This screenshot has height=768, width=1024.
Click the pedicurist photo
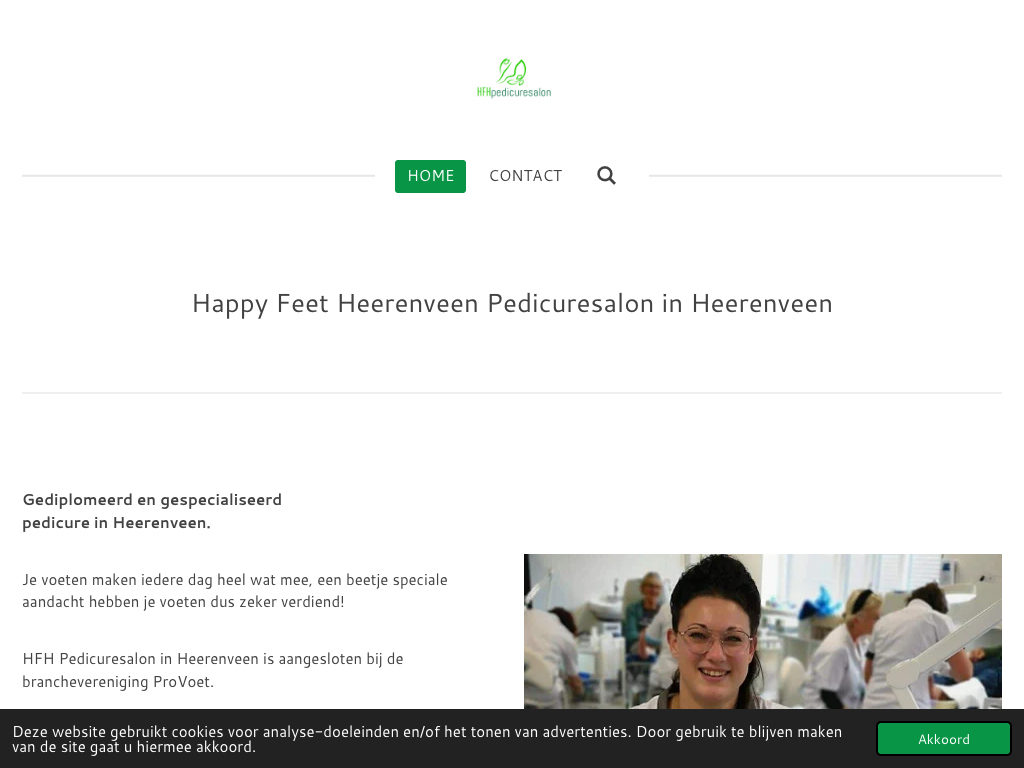(763, 632)
